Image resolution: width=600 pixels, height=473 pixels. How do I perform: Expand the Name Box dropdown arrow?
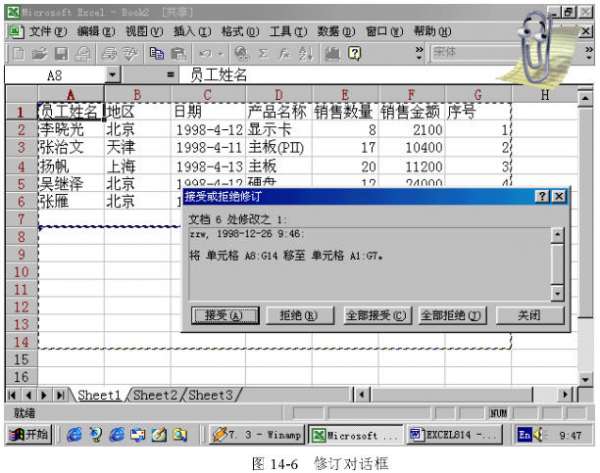[113, 75]
